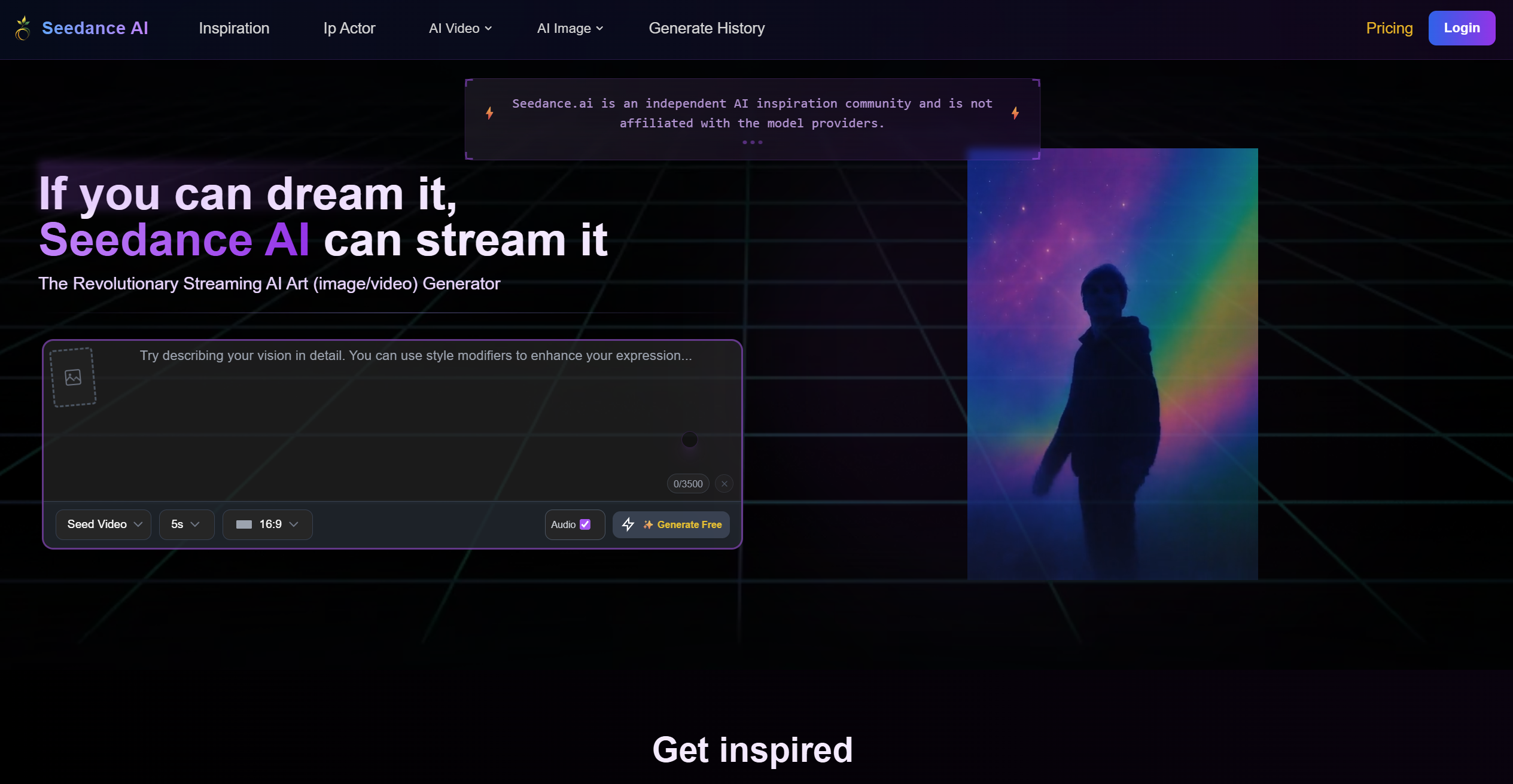Click the left orange bolt icon in banner
1513x784 pixels.
coord(489,113)
